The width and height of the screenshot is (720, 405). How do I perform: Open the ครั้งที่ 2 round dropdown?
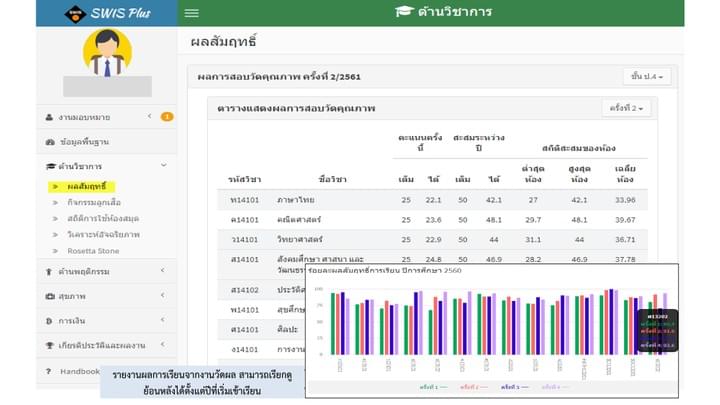[626, 108]
